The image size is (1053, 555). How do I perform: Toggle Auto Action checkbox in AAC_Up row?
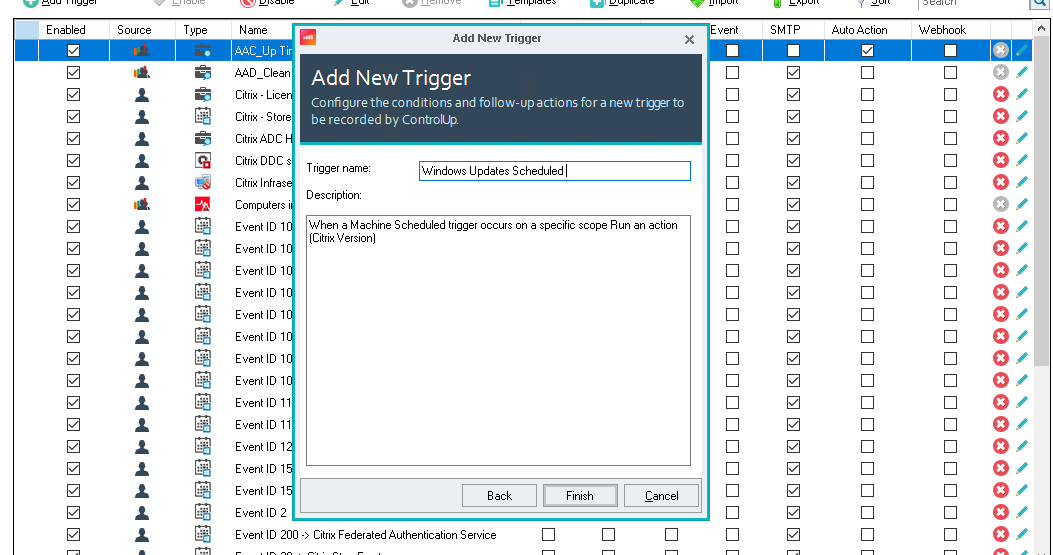867,50
